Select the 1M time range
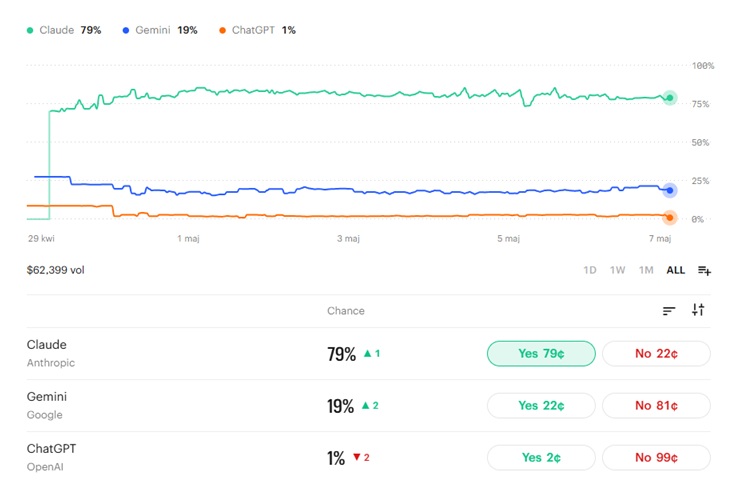The height and width of the screenshot is (496, 738). [646, 270]
